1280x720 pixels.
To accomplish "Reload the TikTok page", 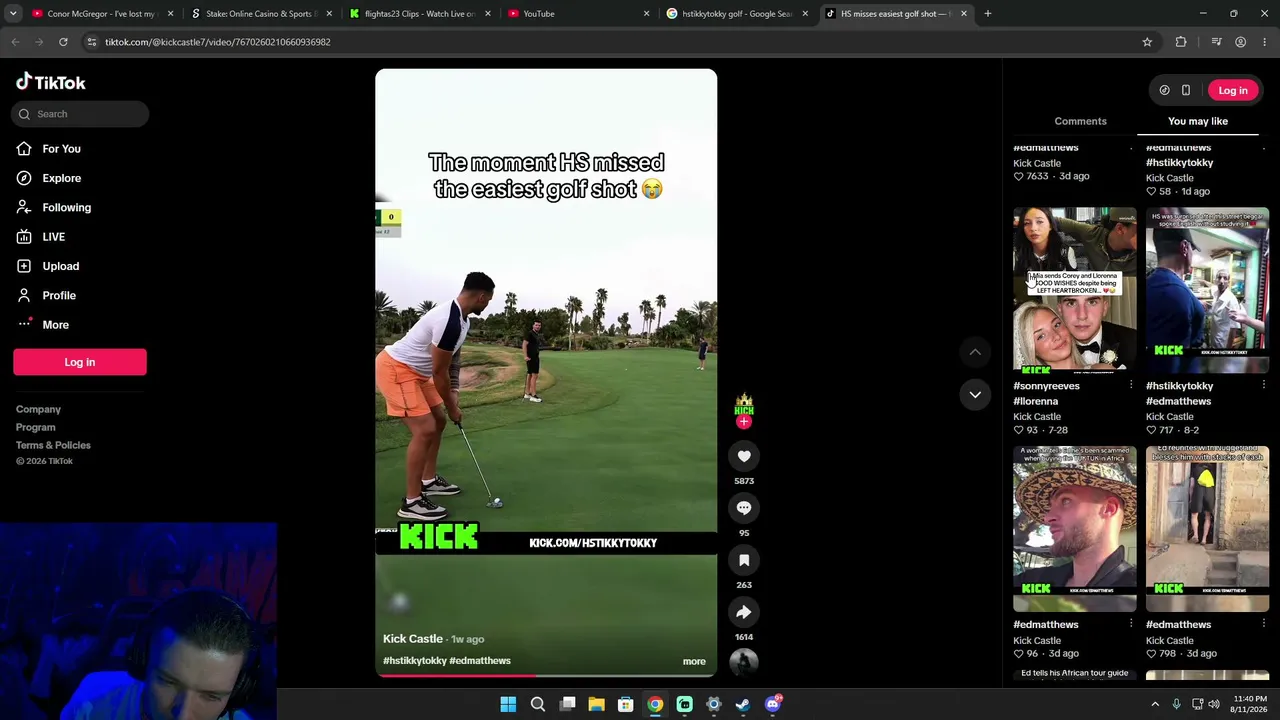I will point(63,42).
